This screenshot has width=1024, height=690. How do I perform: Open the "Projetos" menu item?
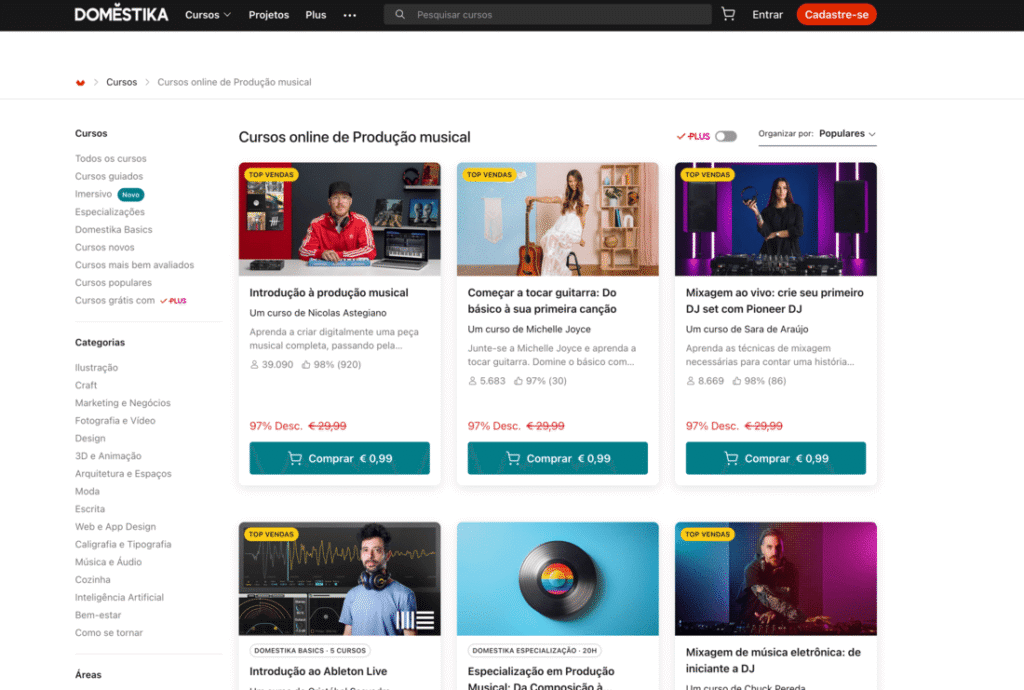pos(268,14)
